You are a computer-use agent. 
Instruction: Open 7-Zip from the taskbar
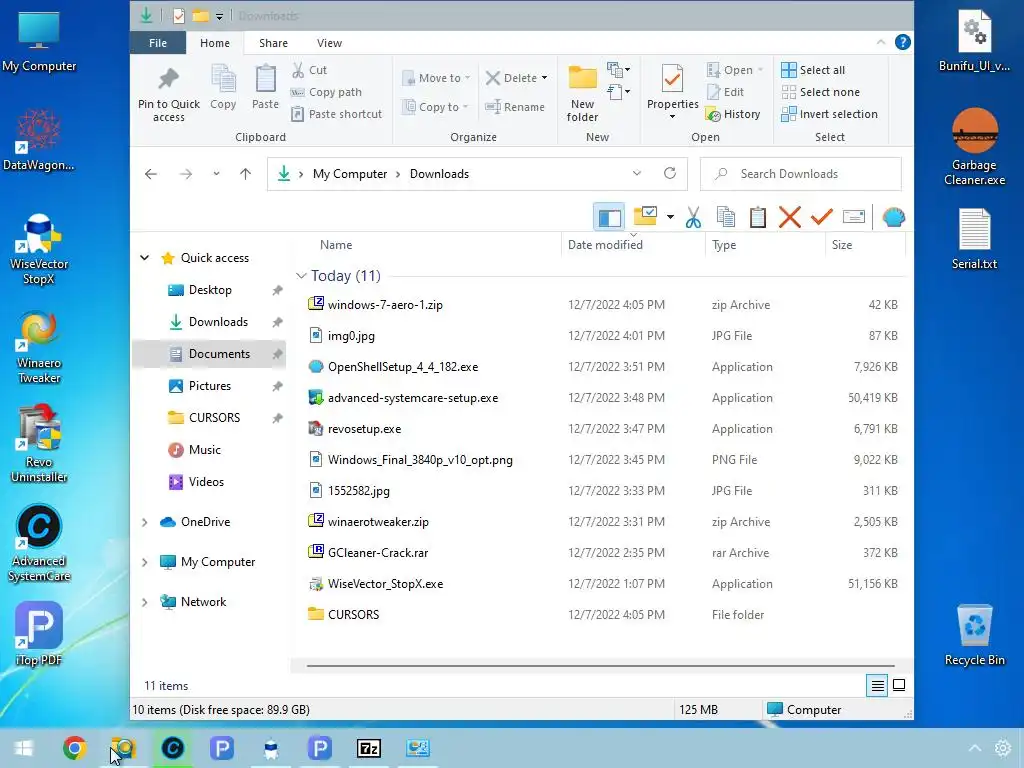coord(369,748)
